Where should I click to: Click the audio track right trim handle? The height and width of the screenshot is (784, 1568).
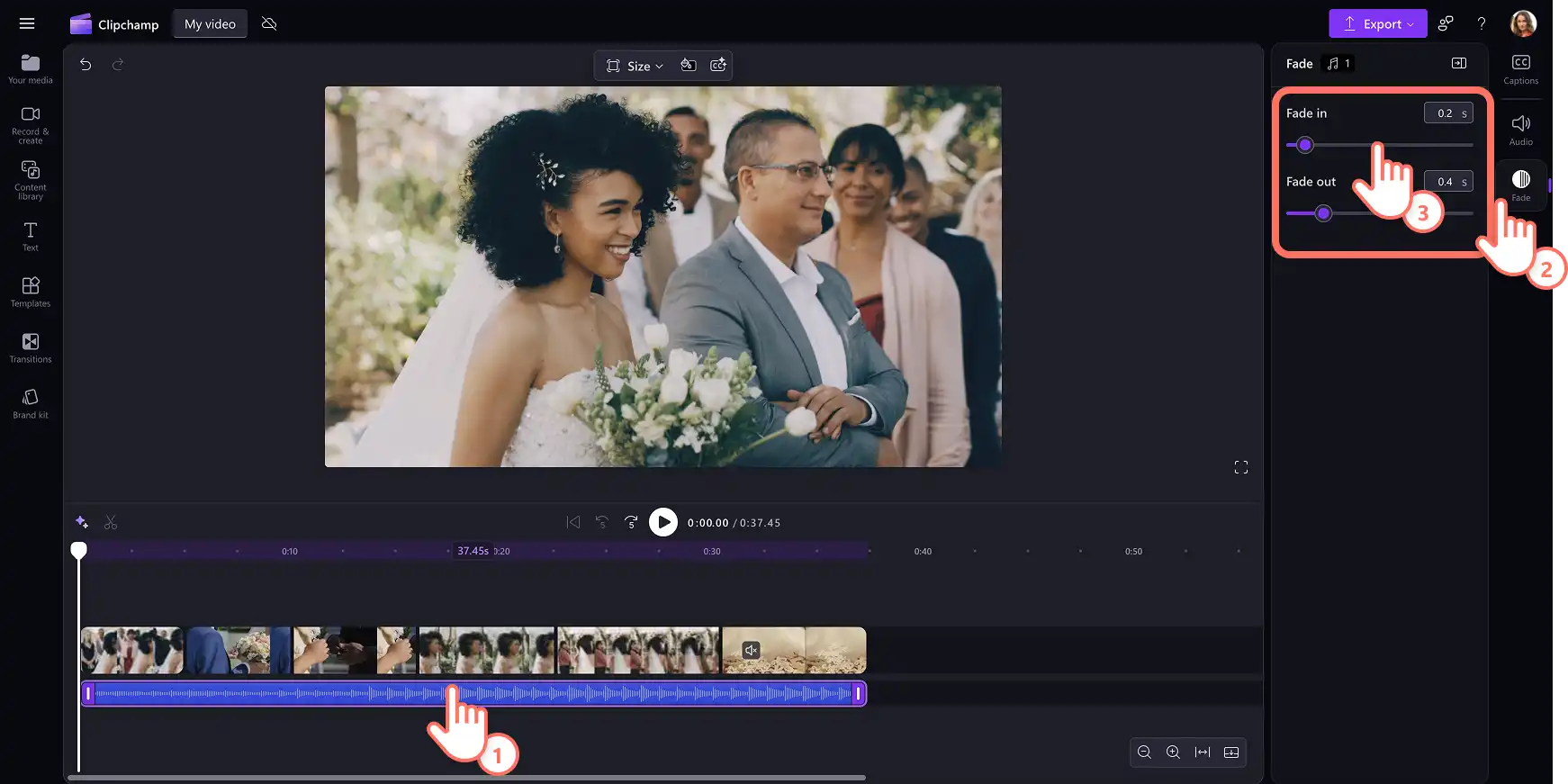tap(858, 693)
